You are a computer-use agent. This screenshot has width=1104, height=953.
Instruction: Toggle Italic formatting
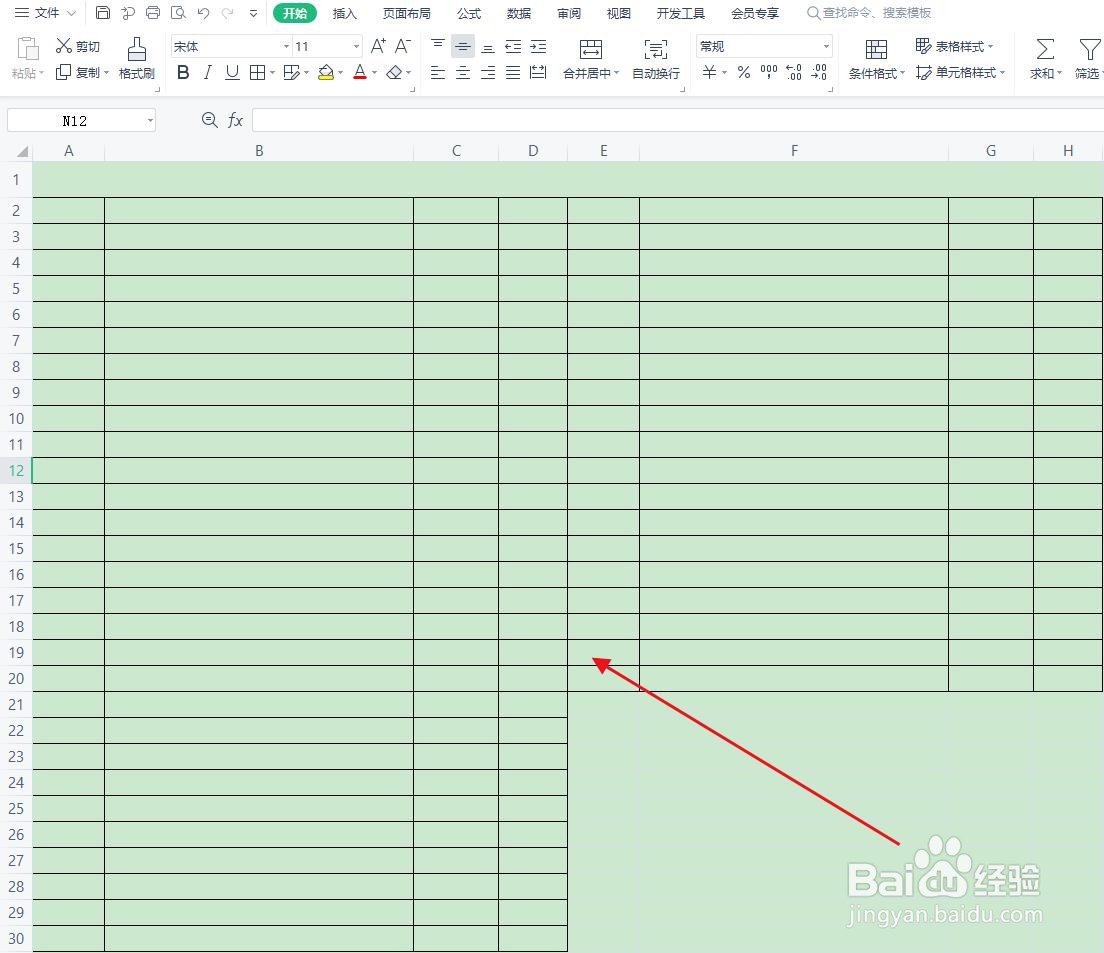(208, 72)
